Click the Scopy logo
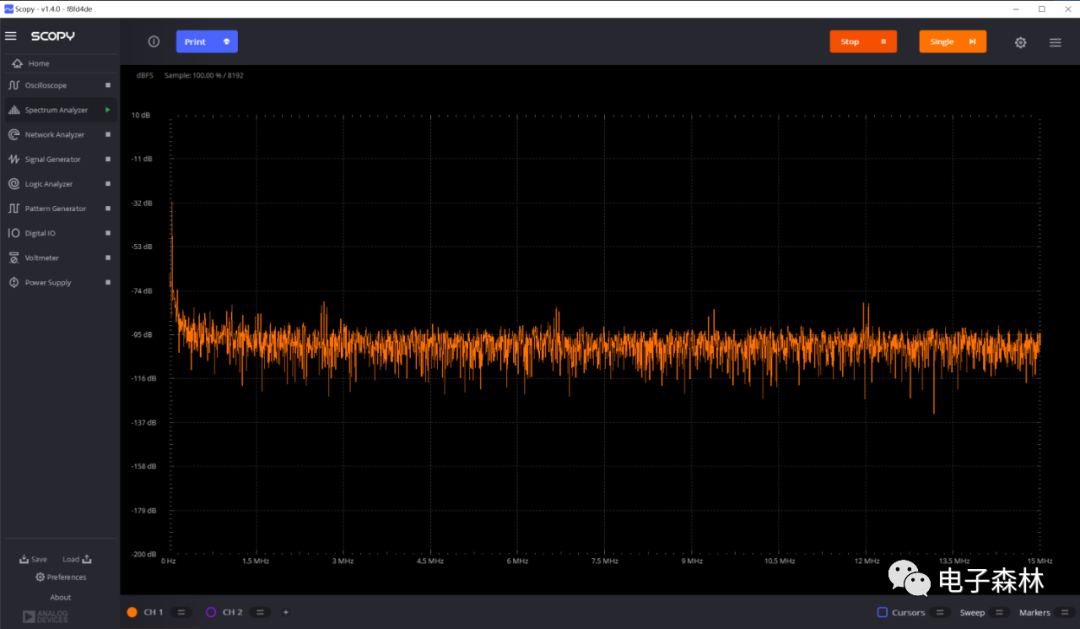1080x629 pixels. [52, 36]
